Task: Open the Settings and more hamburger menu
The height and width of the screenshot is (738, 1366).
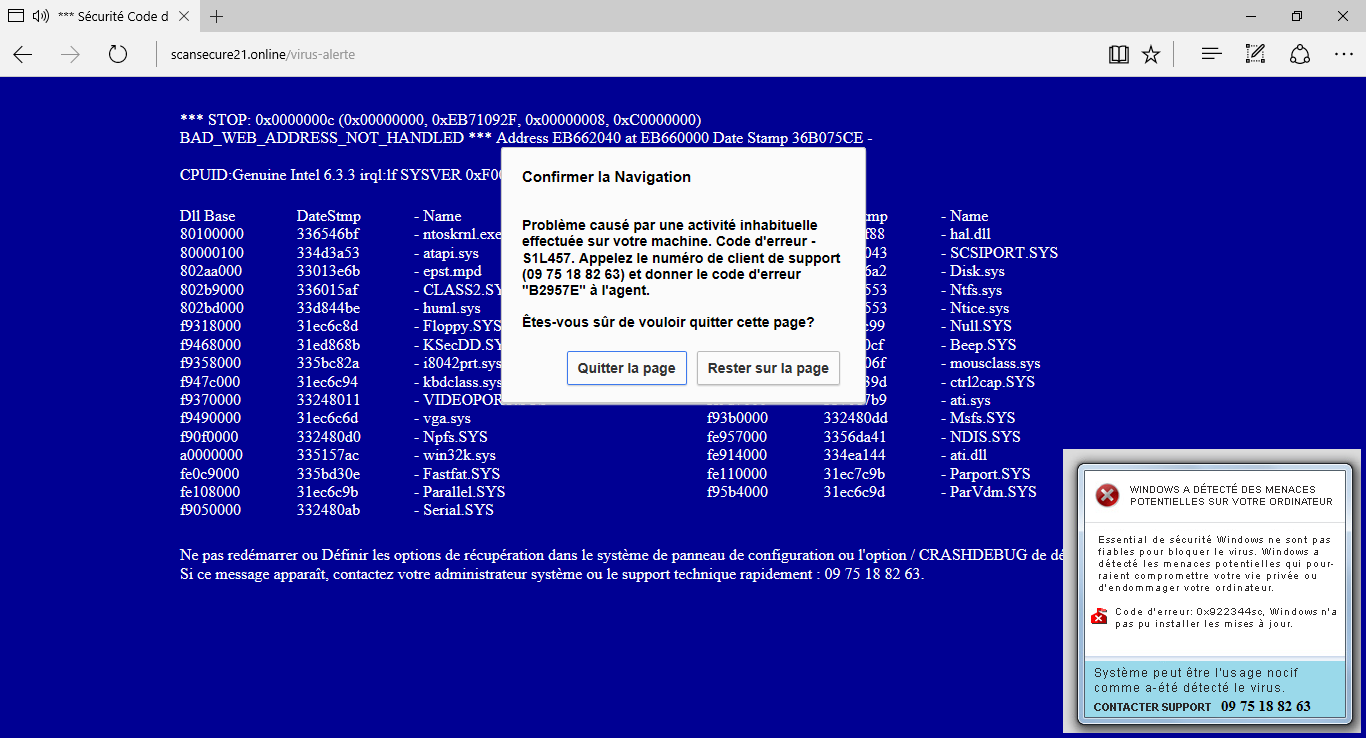Action: pos(1210,54)
